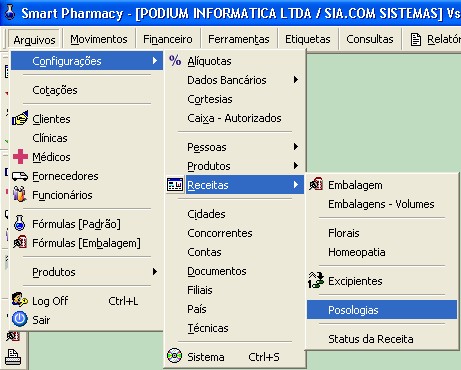Click the Excipientes icon in the submenu

316,280
